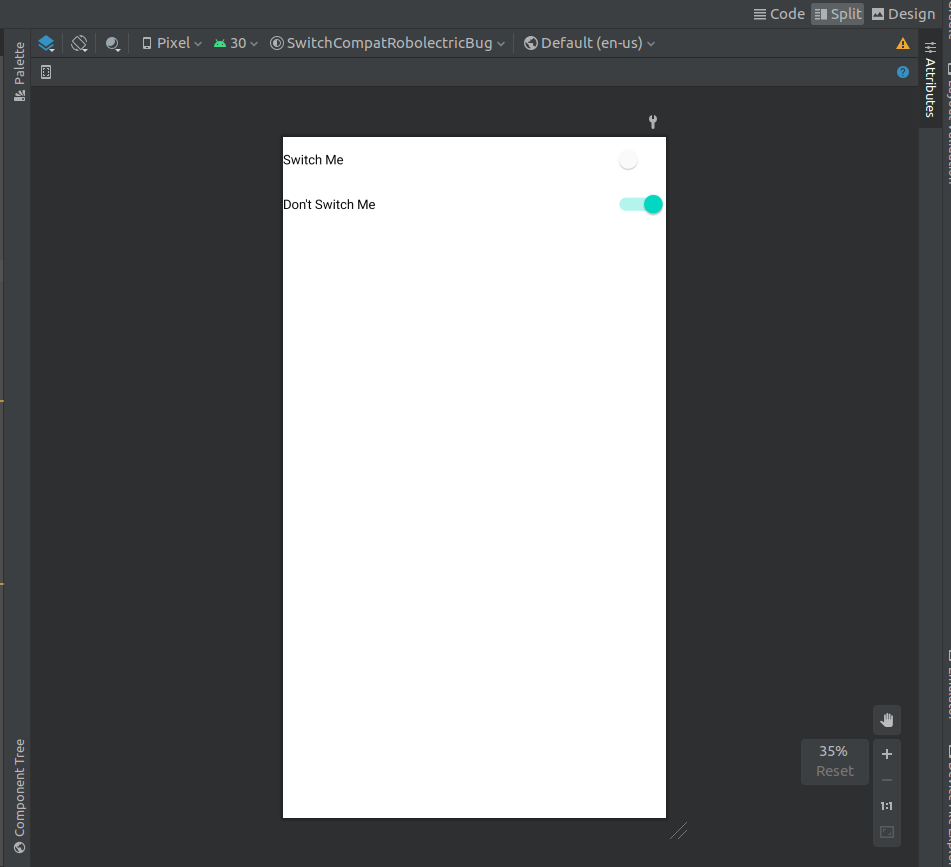Click the Reset zoom button
Image resolution: width=951 pixels, height=867 pixels.
tap(834, 771)
